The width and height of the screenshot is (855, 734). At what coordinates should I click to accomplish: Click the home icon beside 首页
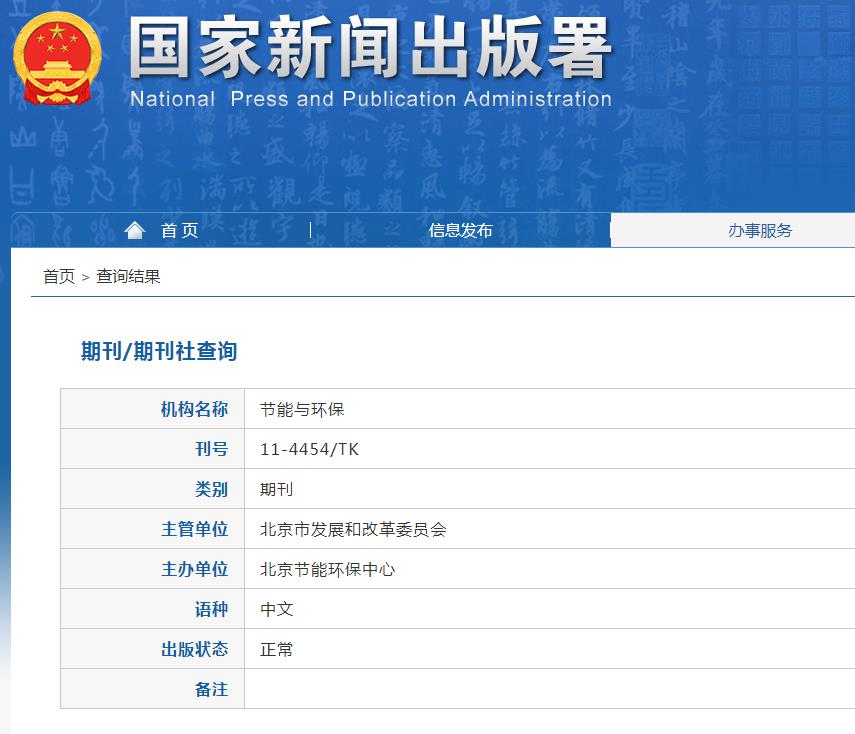coord(135,229)
